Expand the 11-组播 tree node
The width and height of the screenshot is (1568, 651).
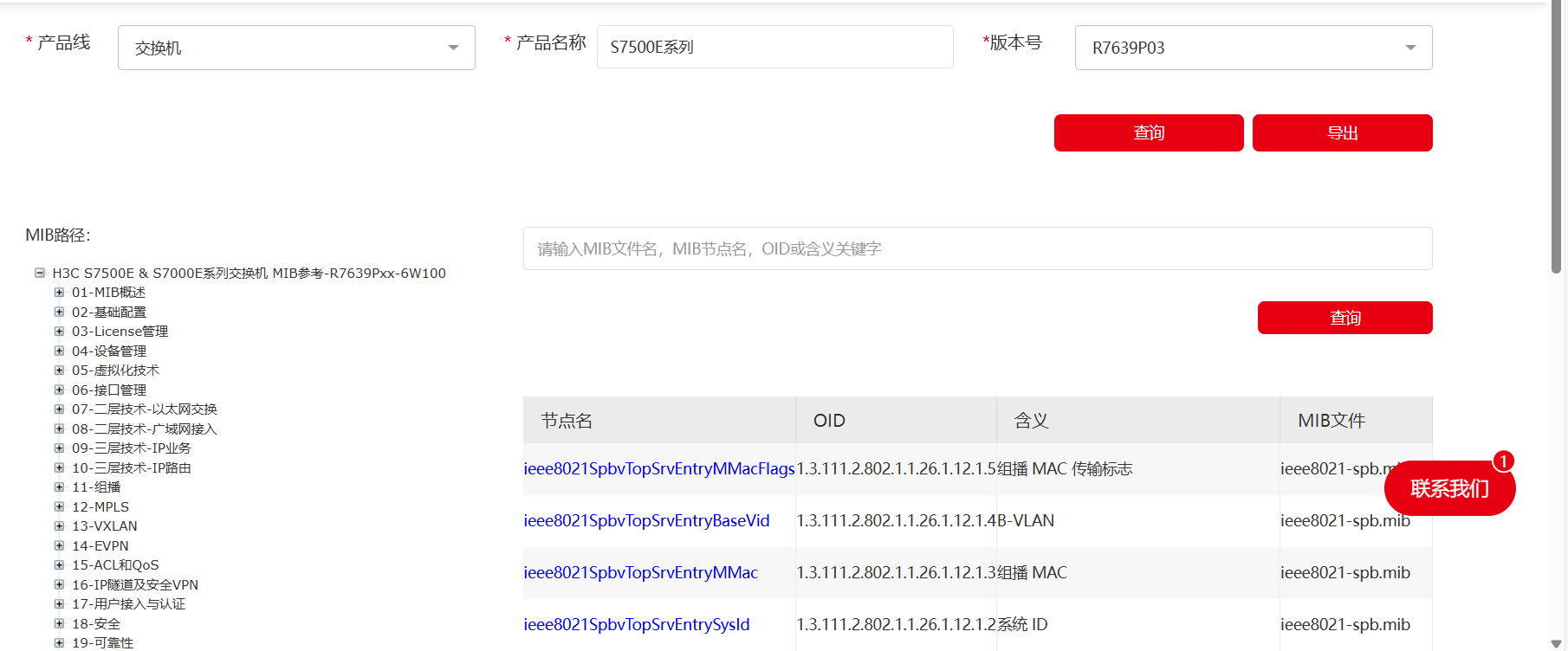click(59, 487)
